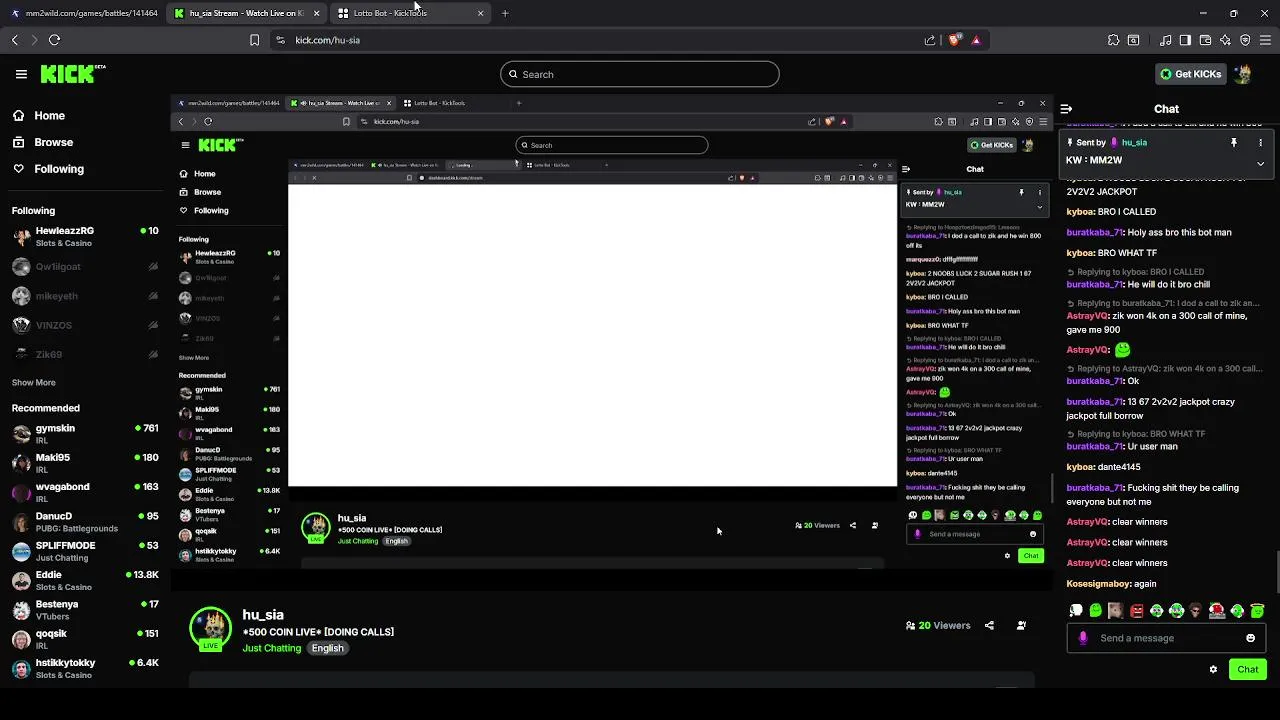Open the Just Chatting category link

272,648
